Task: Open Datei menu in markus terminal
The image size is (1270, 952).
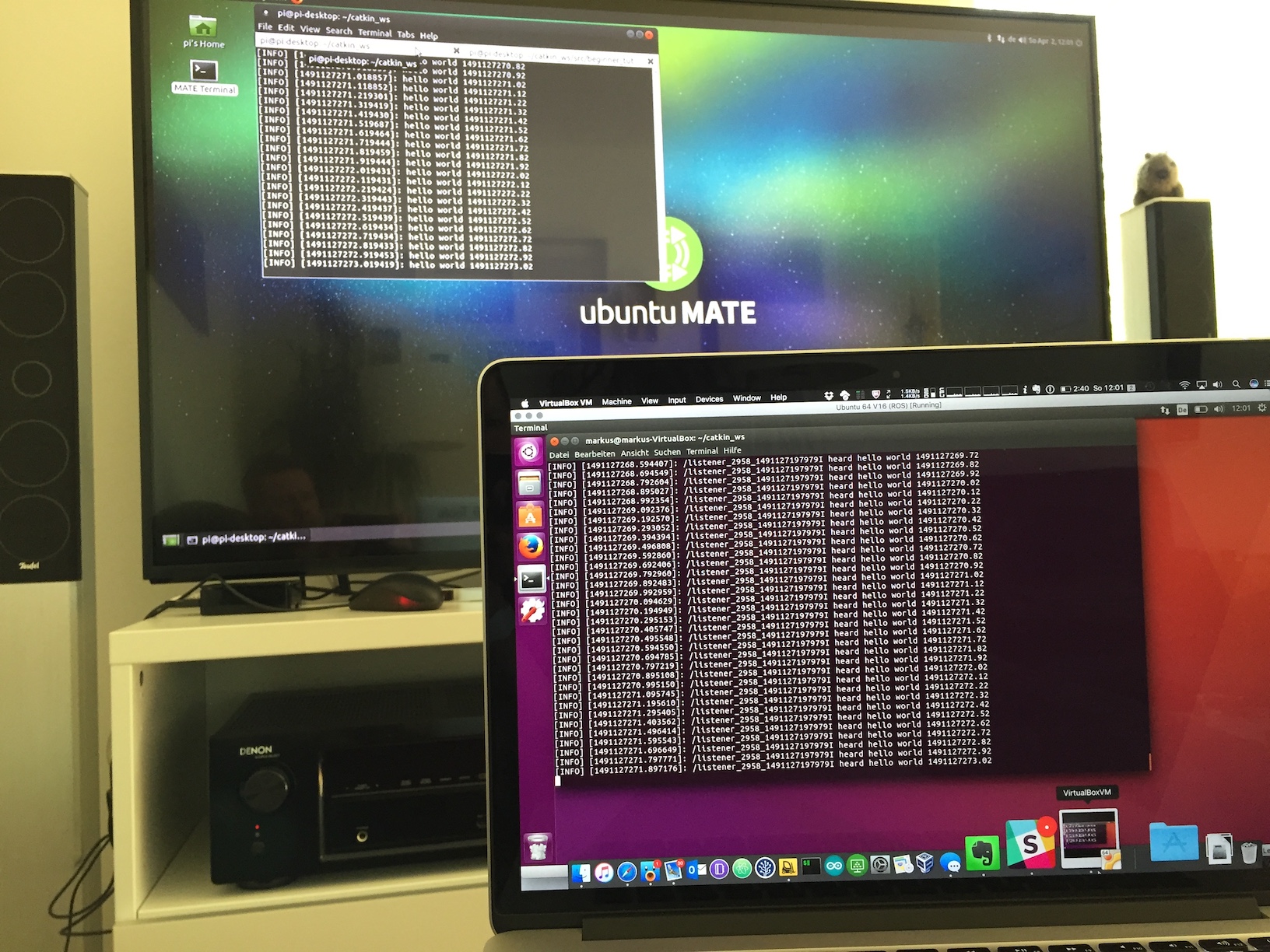Action: [559, 455]
